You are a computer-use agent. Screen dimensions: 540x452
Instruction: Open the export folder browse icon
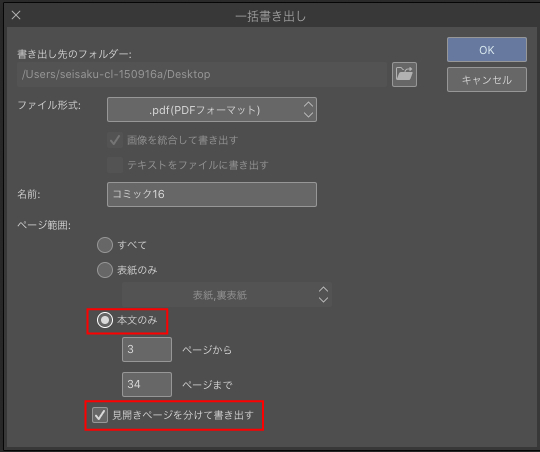pos(404,74)
